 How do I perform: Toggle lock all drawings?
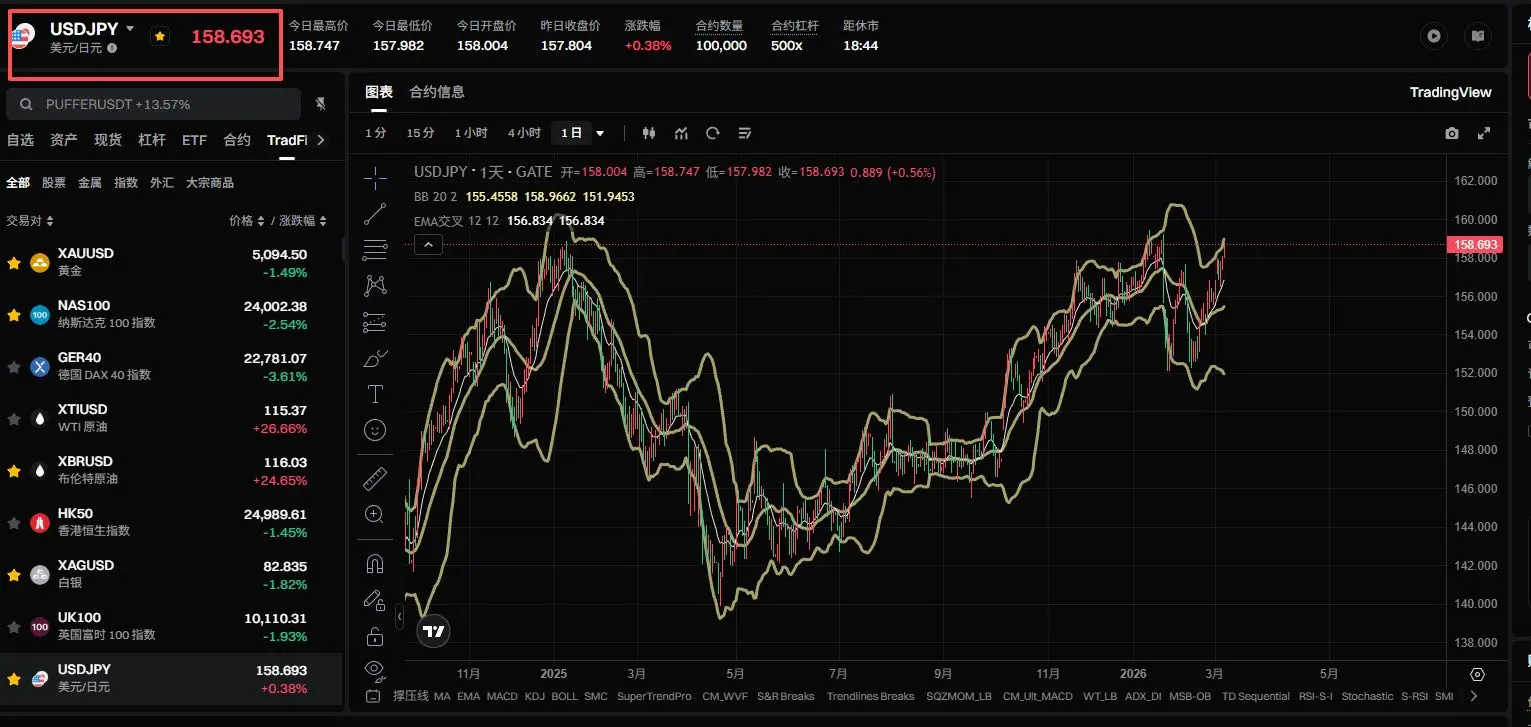(x=375, y=636)
